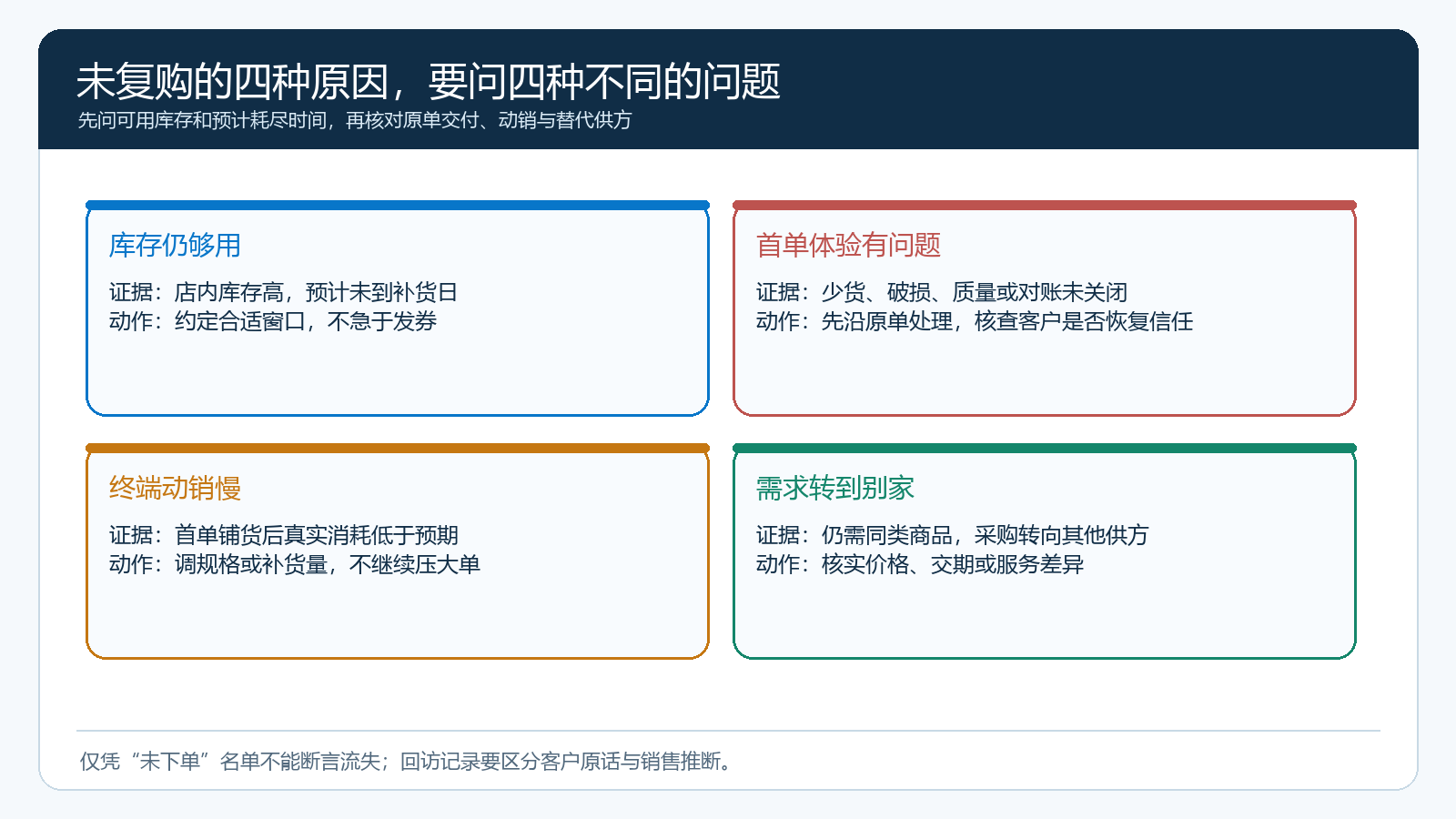Click the slide title 未复购的四种原因
The width and height of the screenshot is (1456, 819).
click(x=428, y=82)
